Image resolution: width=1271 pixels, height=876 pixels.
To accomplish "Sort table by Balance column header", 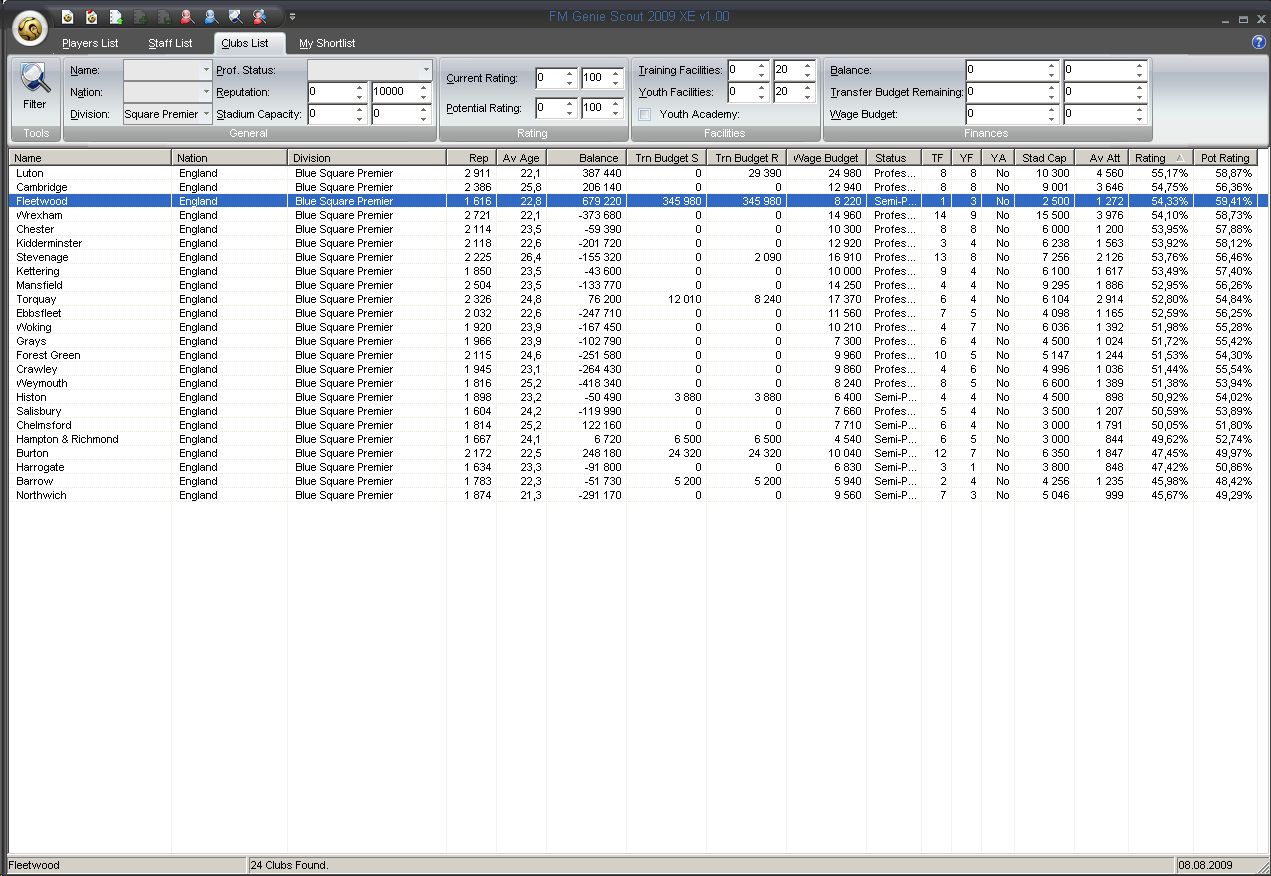I will pyautogui.click(x=598, y=158).
